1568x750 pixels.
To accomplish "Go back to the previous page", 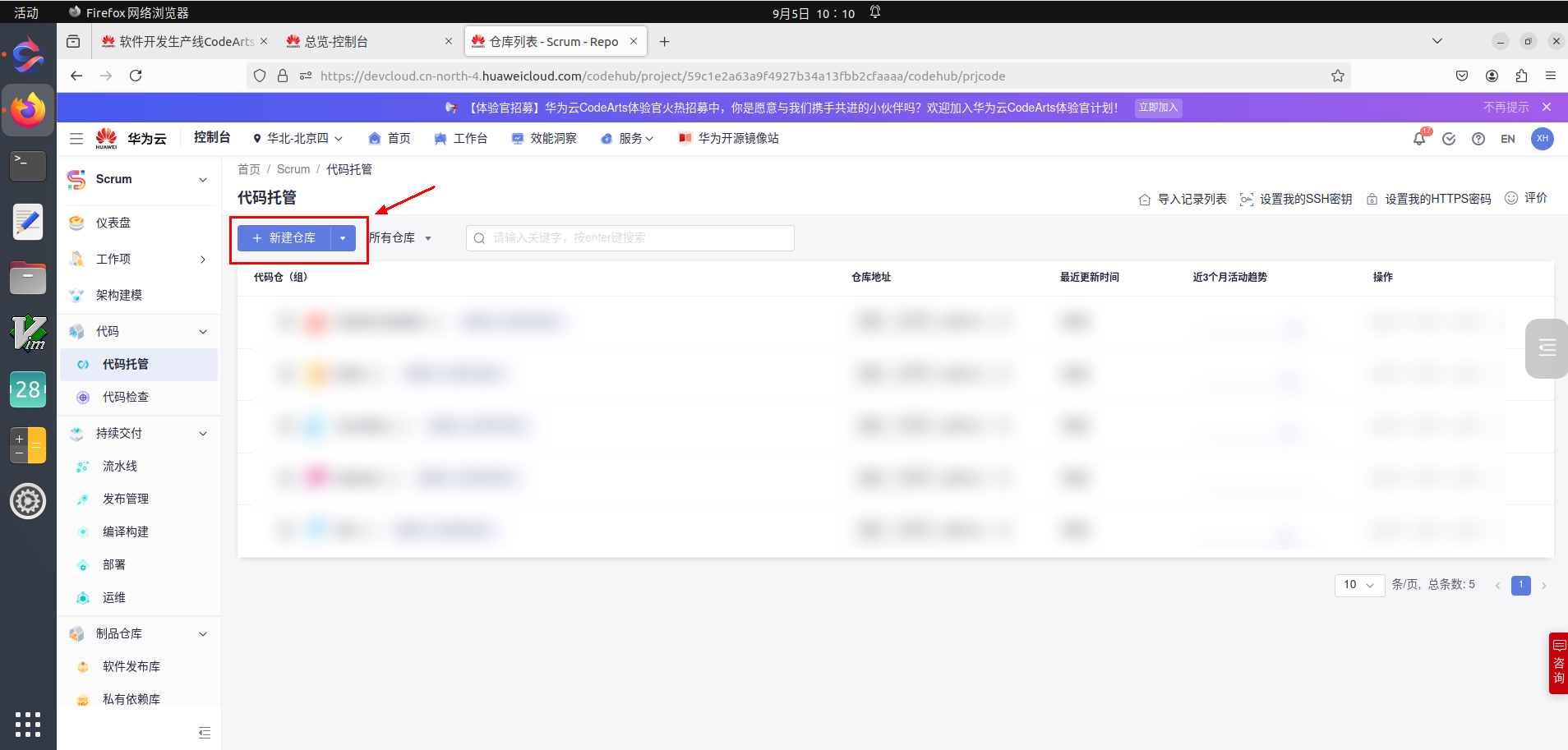I will pos(76,76).
